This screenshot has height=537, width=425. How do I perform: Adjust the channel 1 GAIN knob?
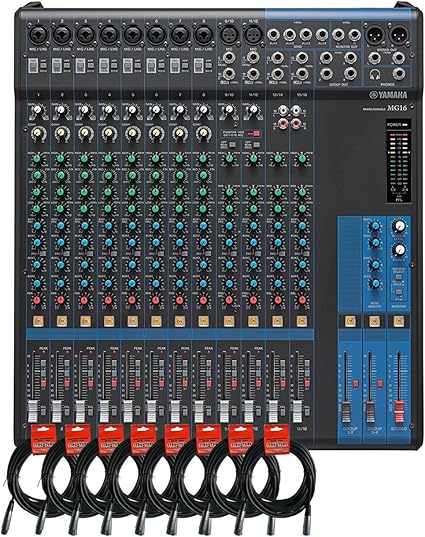tap(38, 111)
